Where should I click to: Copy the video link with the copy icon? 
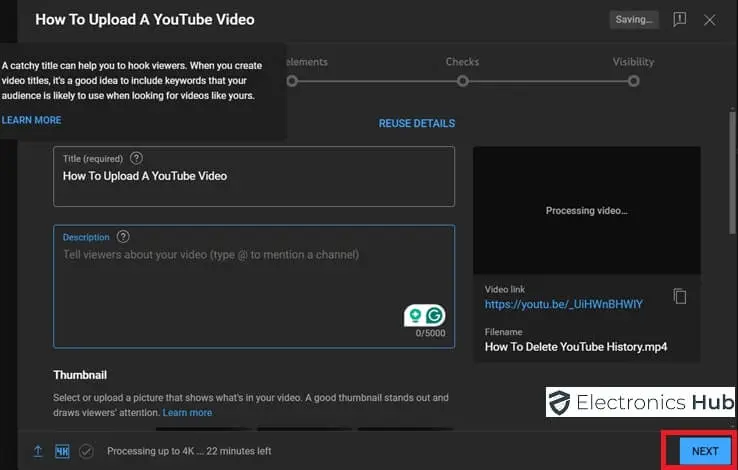pyautogui.click(x=679, y=296)
